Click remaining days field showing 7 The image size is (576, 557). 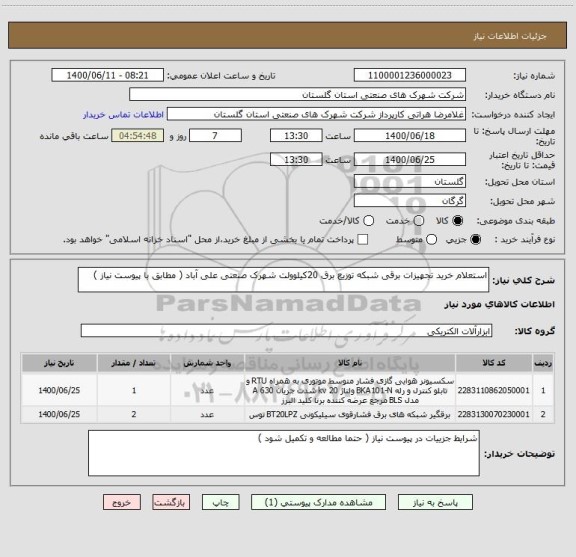(215, 136)
